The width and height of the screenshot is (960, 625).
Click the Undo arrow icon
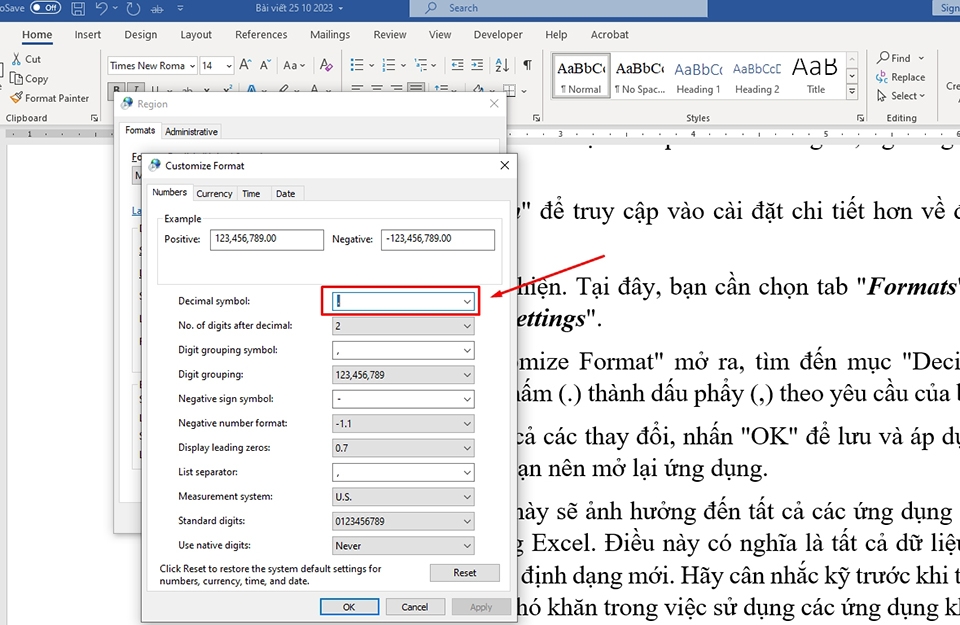tap(102, 8)
